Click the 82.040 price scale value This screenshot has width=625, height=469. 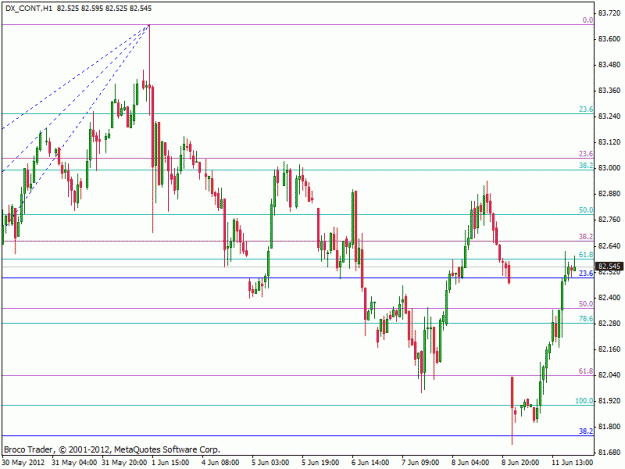click(609, 375)
